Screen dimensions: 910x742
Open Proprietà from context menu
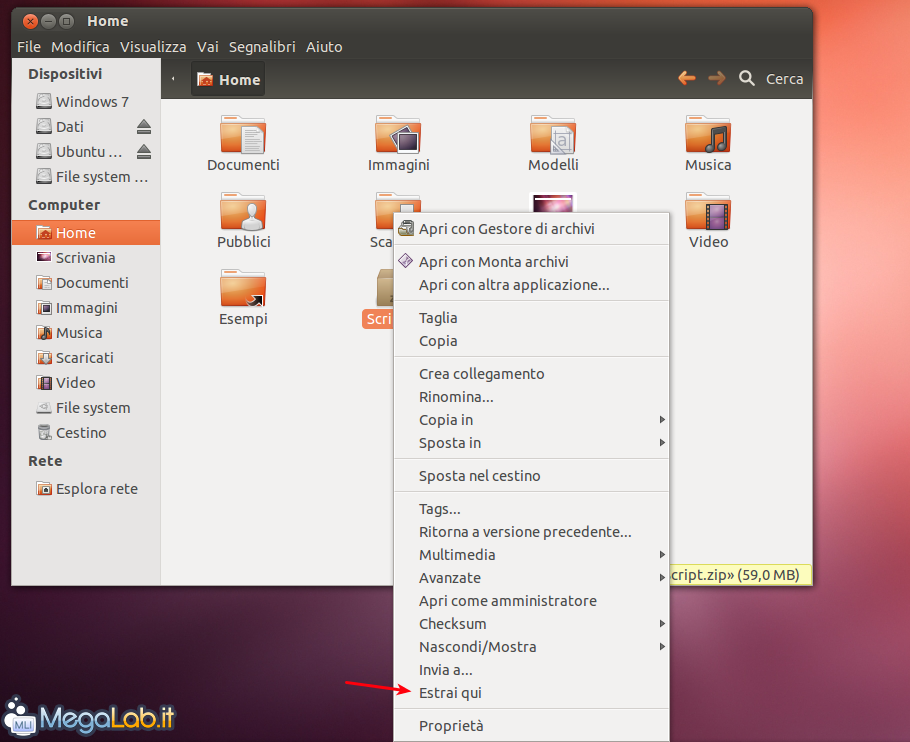pos(532,726)
